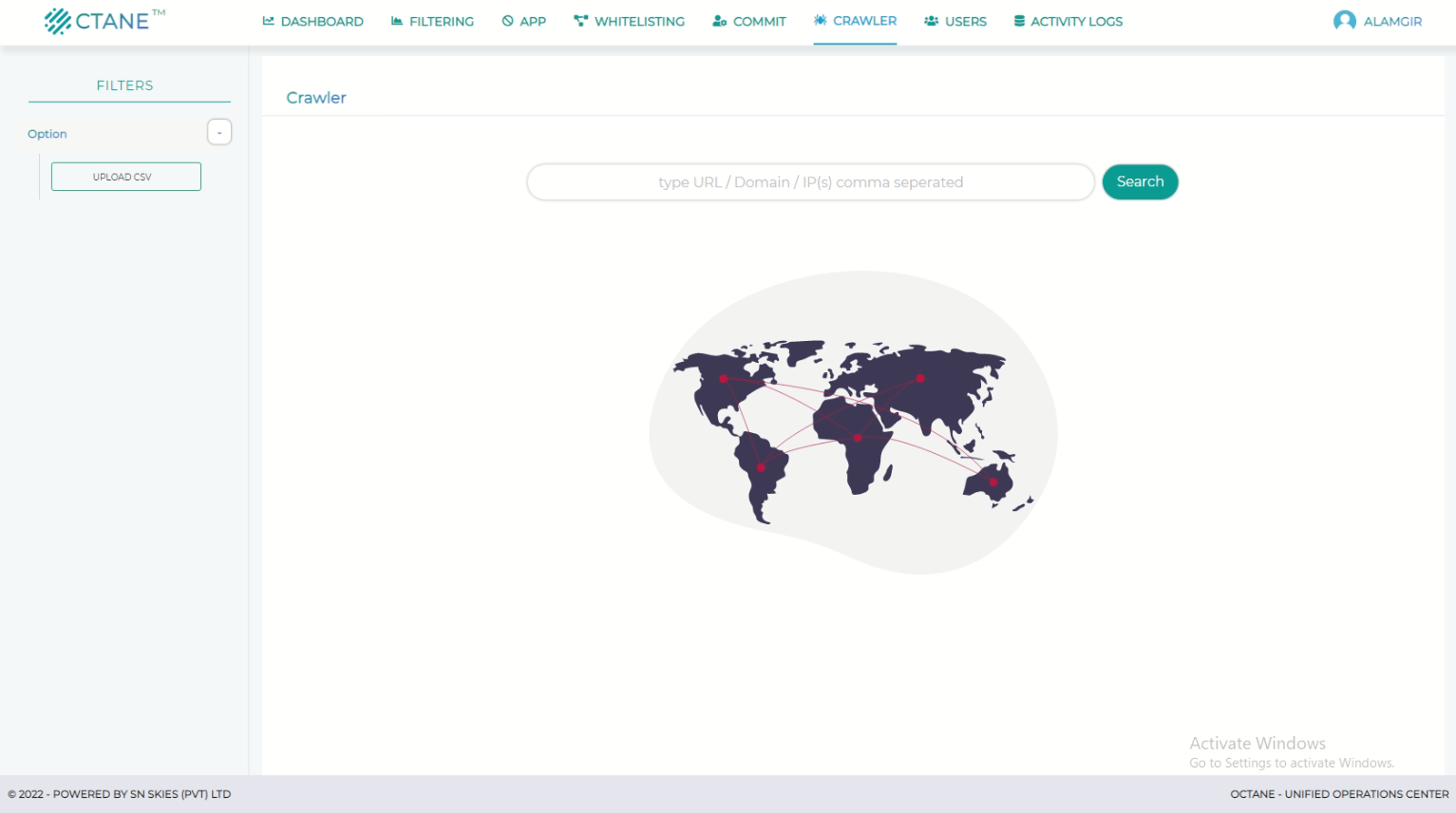Click the Octane logo
This screenshot has width=1456, height=813.
pos(104,21)
